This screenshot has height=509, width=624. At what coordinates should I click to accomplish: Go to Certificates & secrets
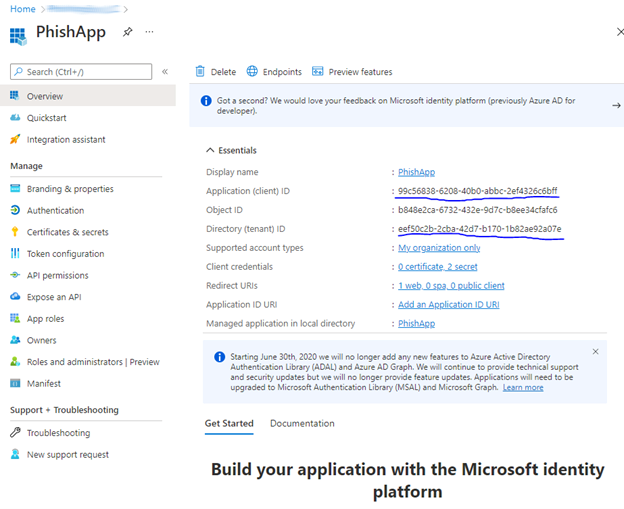tap(67, 232)
